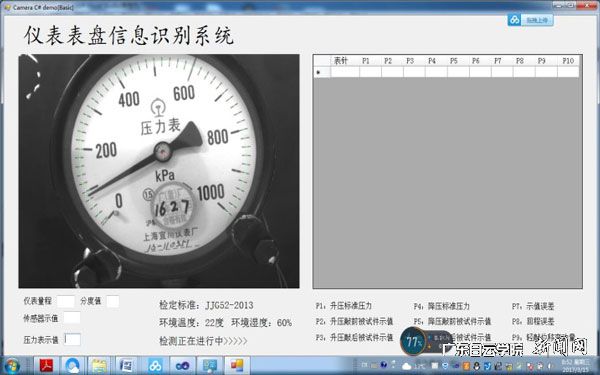The height and width of the screenshot is (375, 600).
Task: Select the P4 column header
Action: (x=436, y=60)
